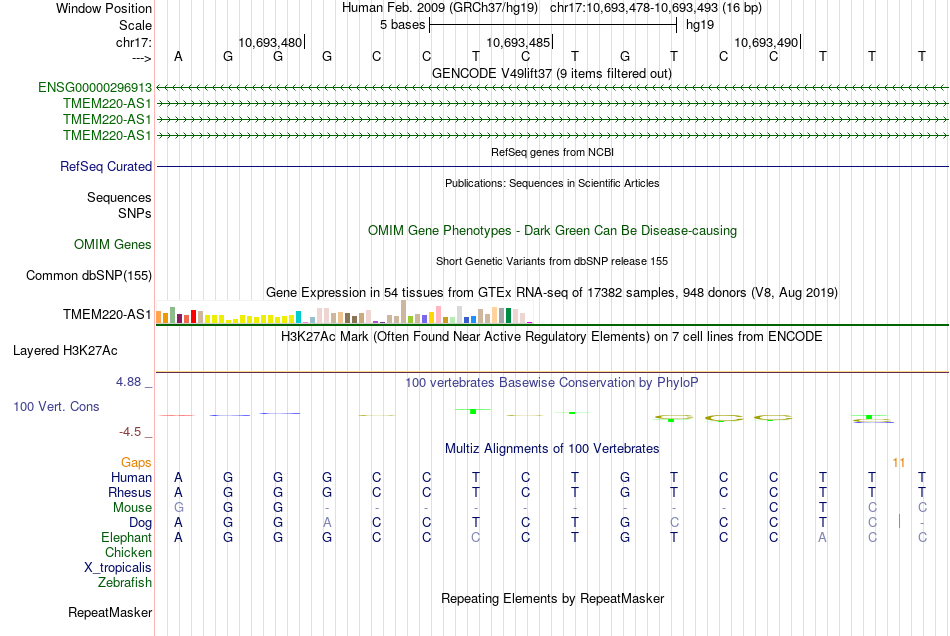Click the orange gap count 11
The image size is (950, 636).
pyautogui.click(x=899, y=463)
